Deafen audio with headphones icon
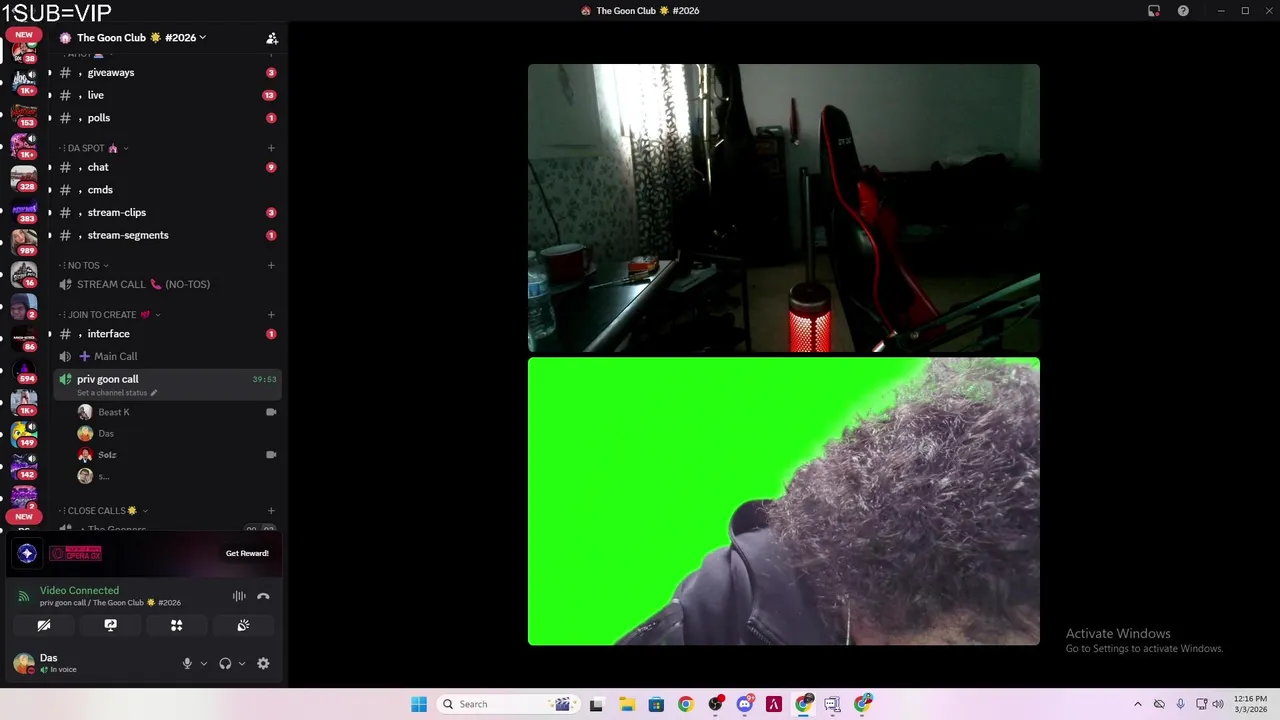Screen dimensions: 1280x720 tap(225, 663)
